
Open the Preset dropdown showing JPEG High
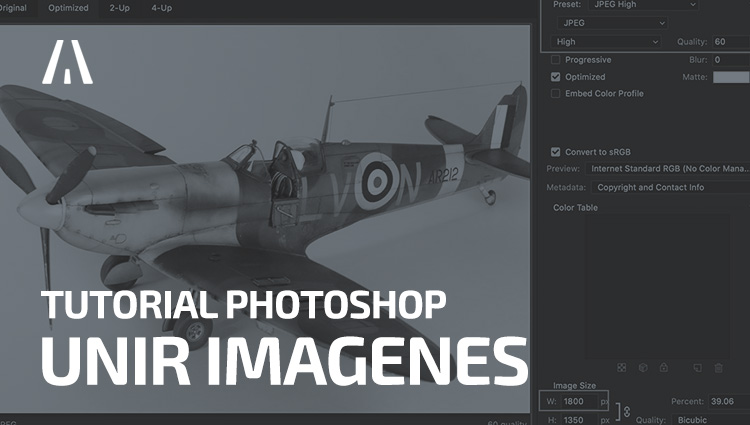[x=643, y=5]
